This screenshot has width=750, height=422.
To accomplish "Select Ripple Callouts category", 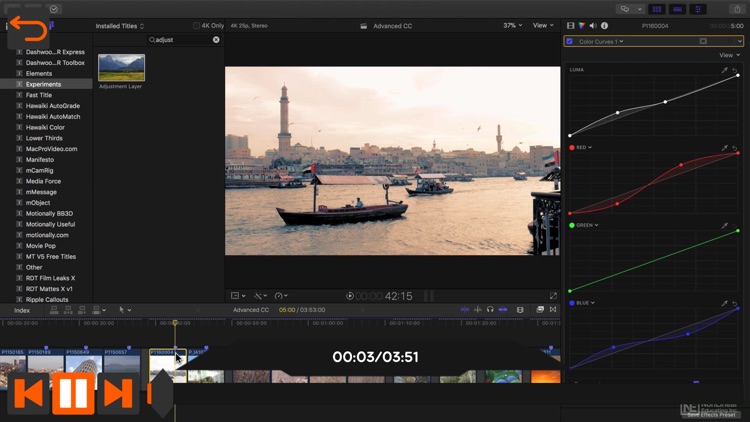I will coord(47,300).
